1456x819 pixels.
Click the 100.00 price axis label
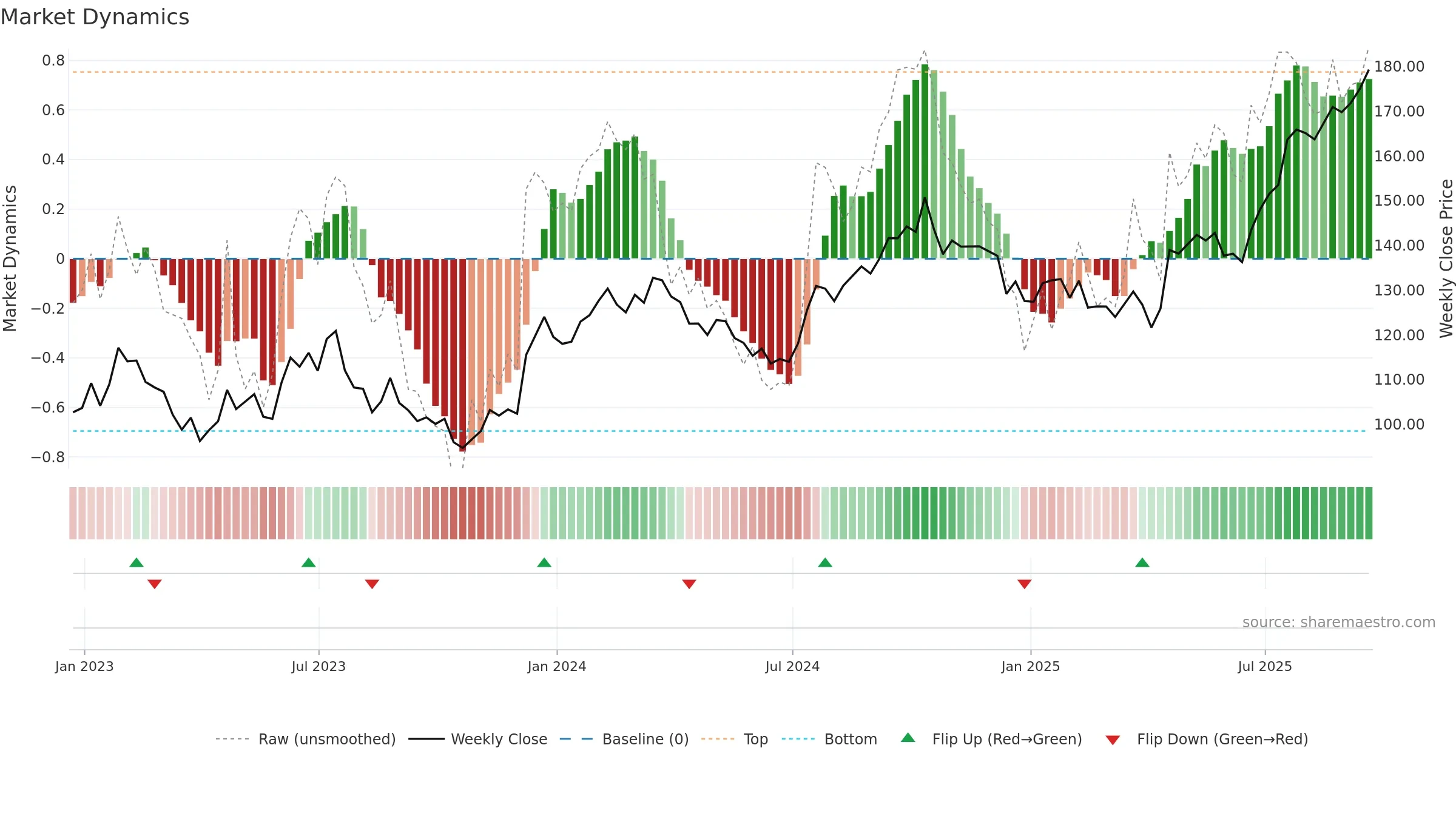[1400, 424]
